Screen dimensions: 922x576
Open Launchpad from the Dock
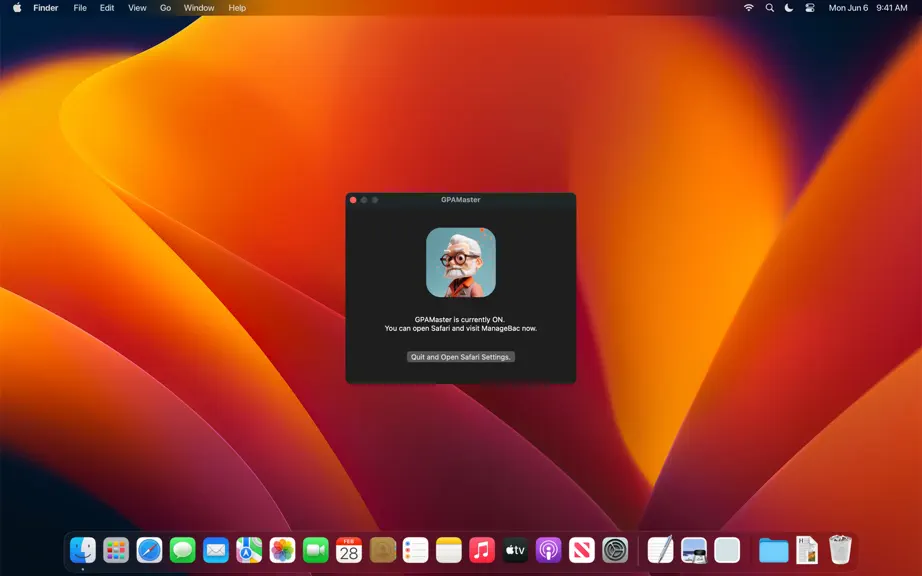(x=116, y=551)
